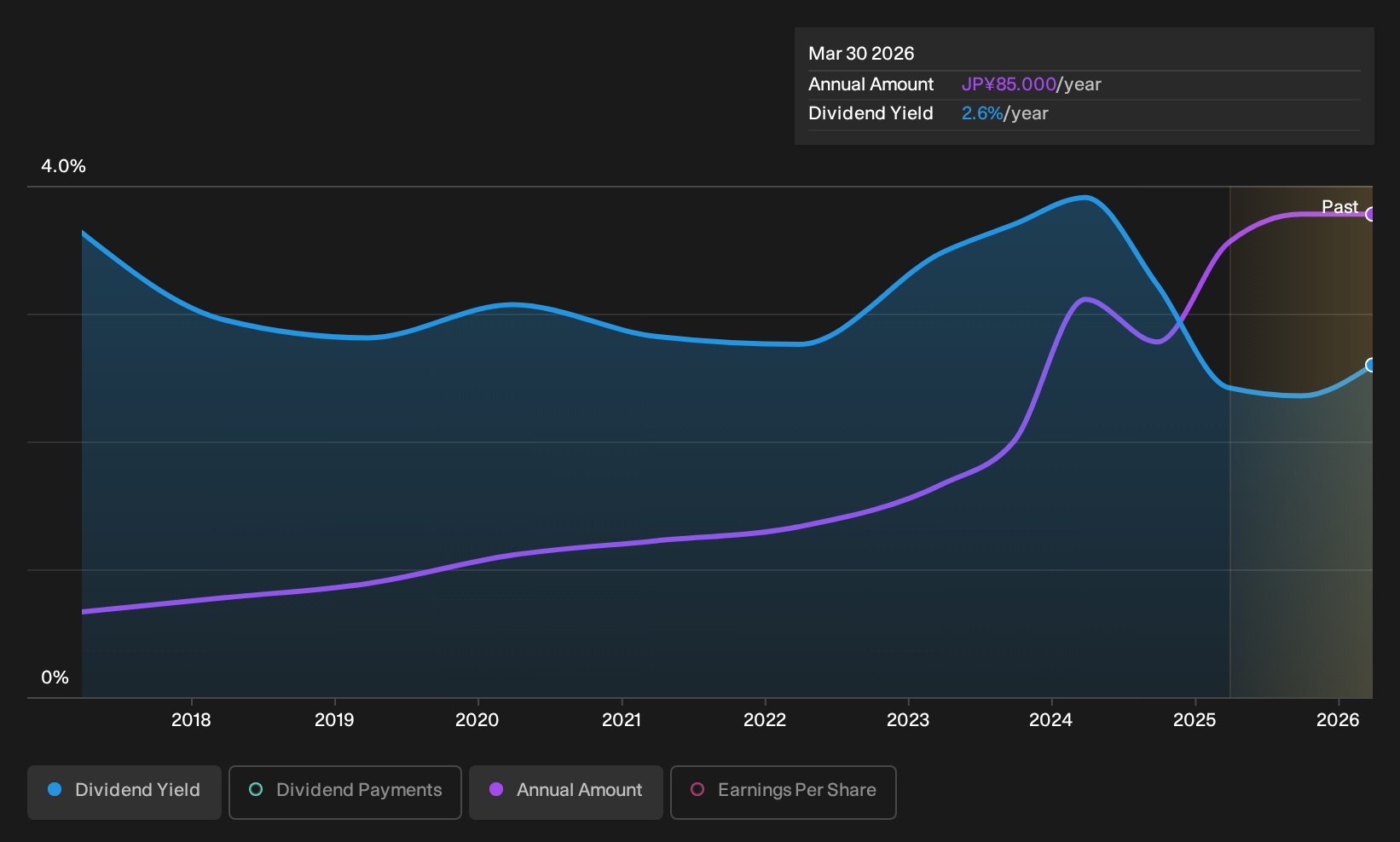Viewport: 1400px width, 842px height.
Task: Click the 2020 axis label
Action: 477,720
